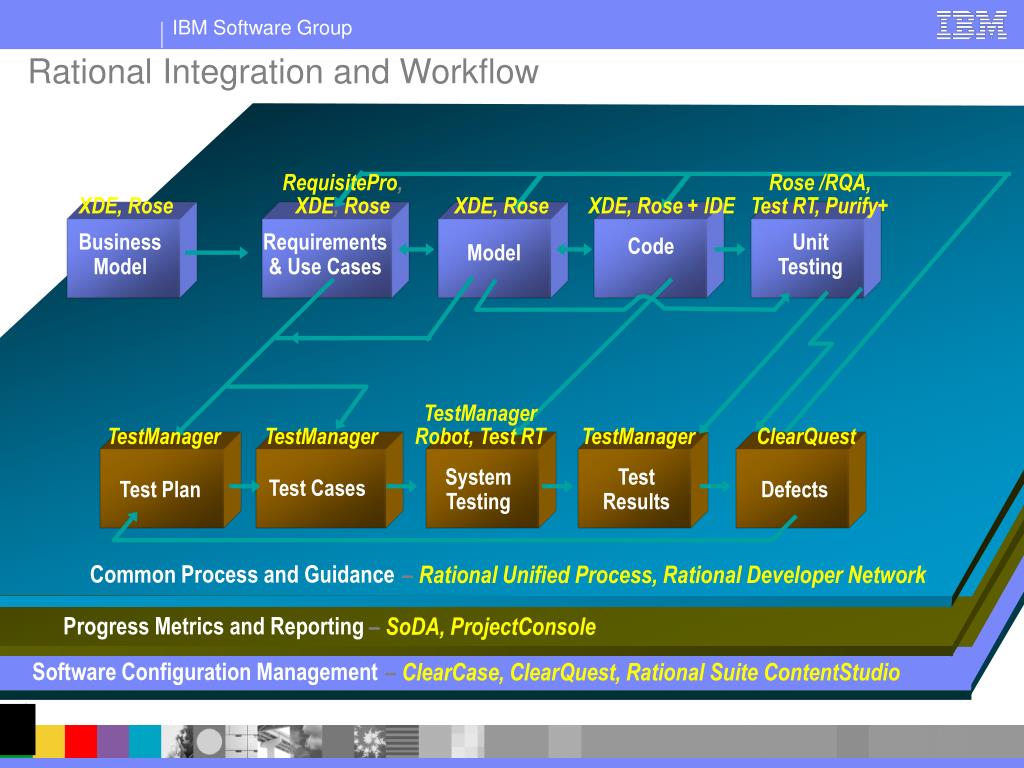Click 'TestManager Robot, Test RT' label
Viewport: 1024px width, 768px height.
[480, 425]
